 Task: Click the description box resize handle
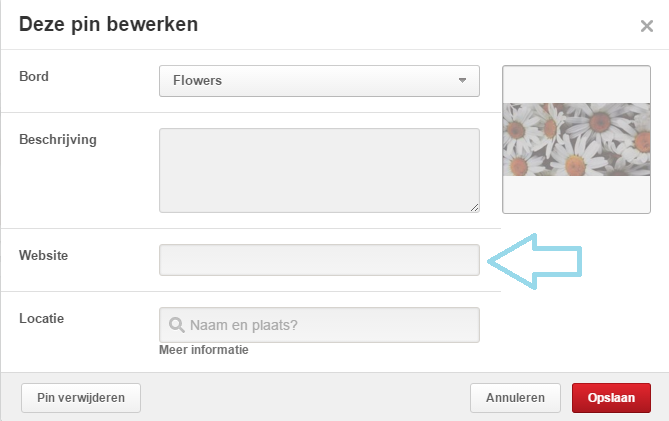point(474,207)
